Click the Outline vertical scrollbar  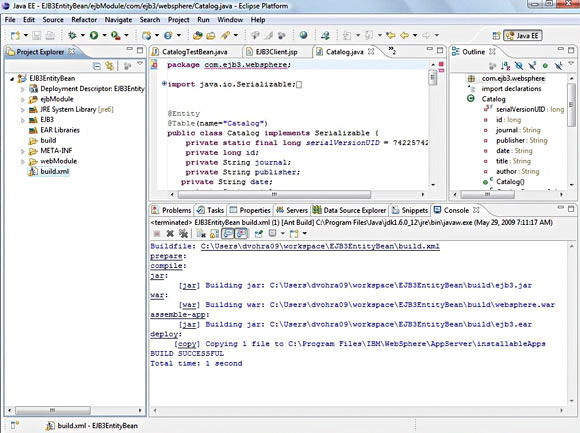coord(571,104)
